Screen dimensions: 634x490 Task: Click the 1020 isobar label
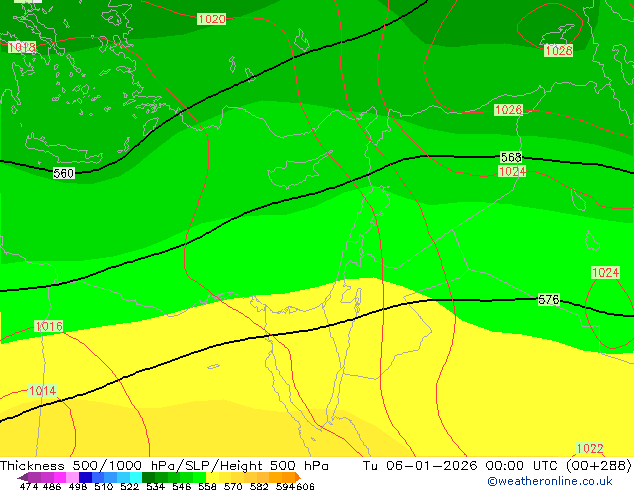coord(211,19)
